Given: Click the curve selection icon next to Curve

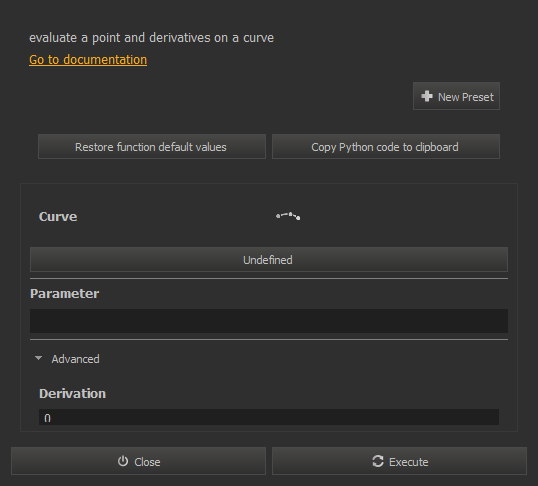Looking at the screenshot, I should pyautogui.click(x=288, y=216).
